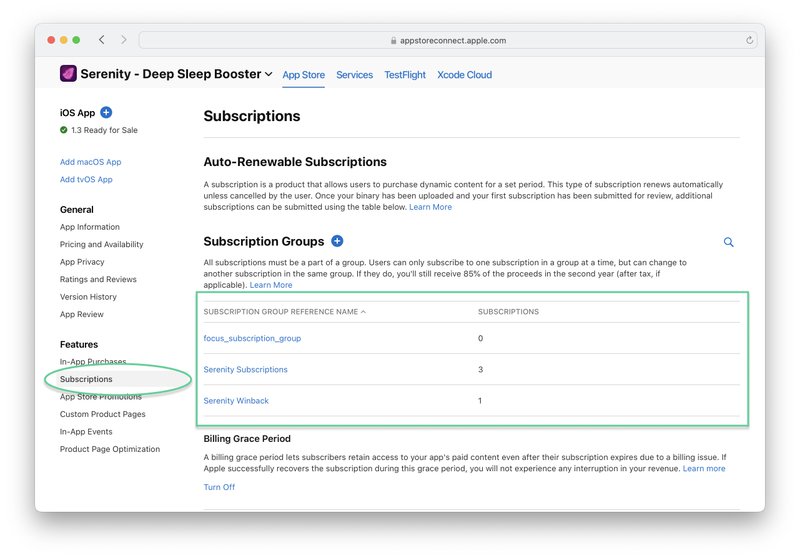This screenshot has height=558, width=800.
Task: Open App Information in the sidebar
Action: coord(90,227)
